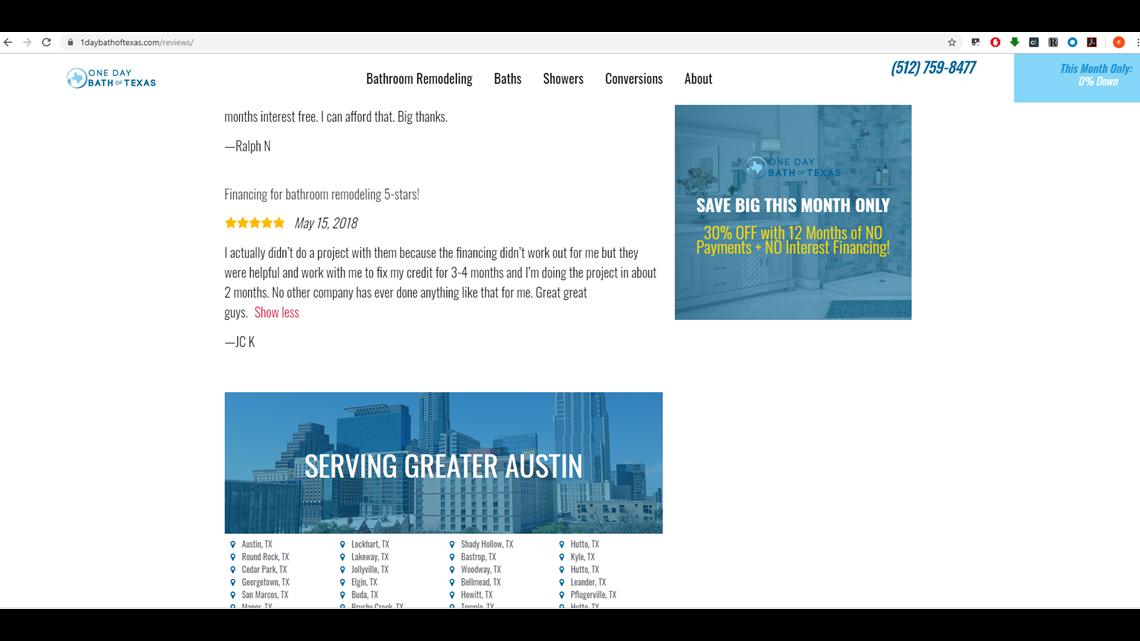Reload the page with the refresh icon
The height and width of the screenshot is (641, 1140).
pos(47,42)
